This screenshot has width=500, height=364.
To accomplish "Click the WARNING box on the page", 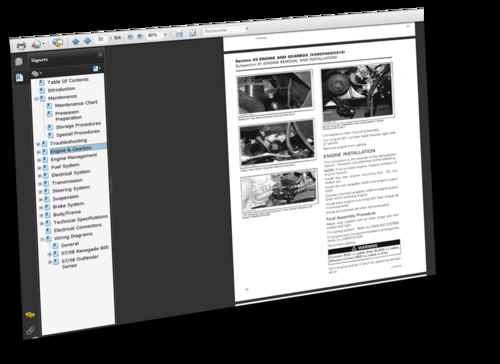I will pyautogui.click(x=364, y=252).
